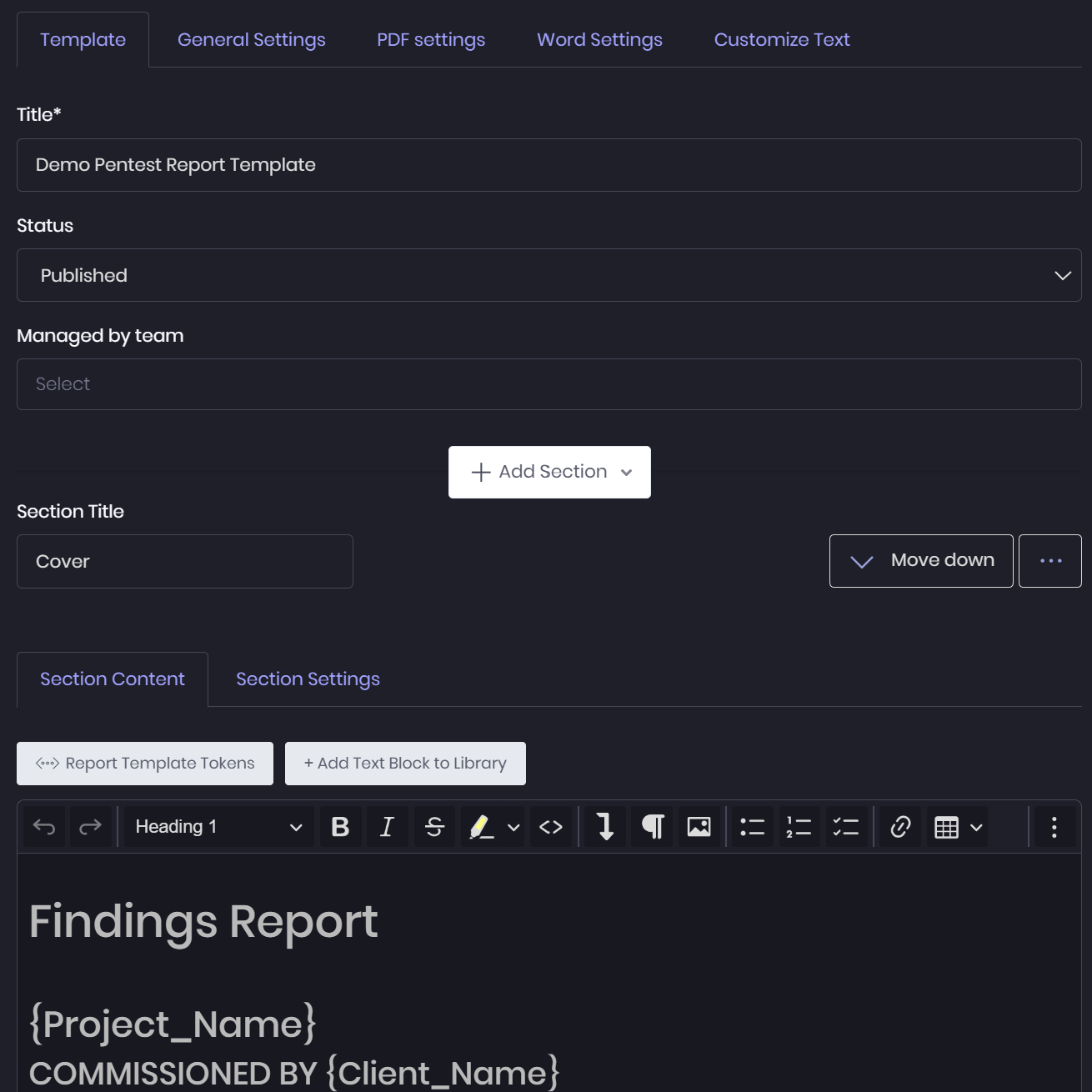Open the Heading 1 style dropdown

click(x=219, y=827)
